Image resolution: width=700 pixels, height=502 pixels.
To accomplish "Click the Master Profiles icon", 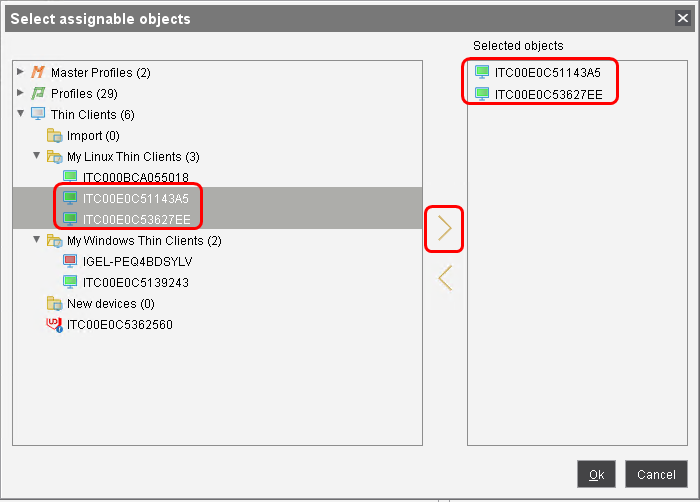I will point(39,73).
